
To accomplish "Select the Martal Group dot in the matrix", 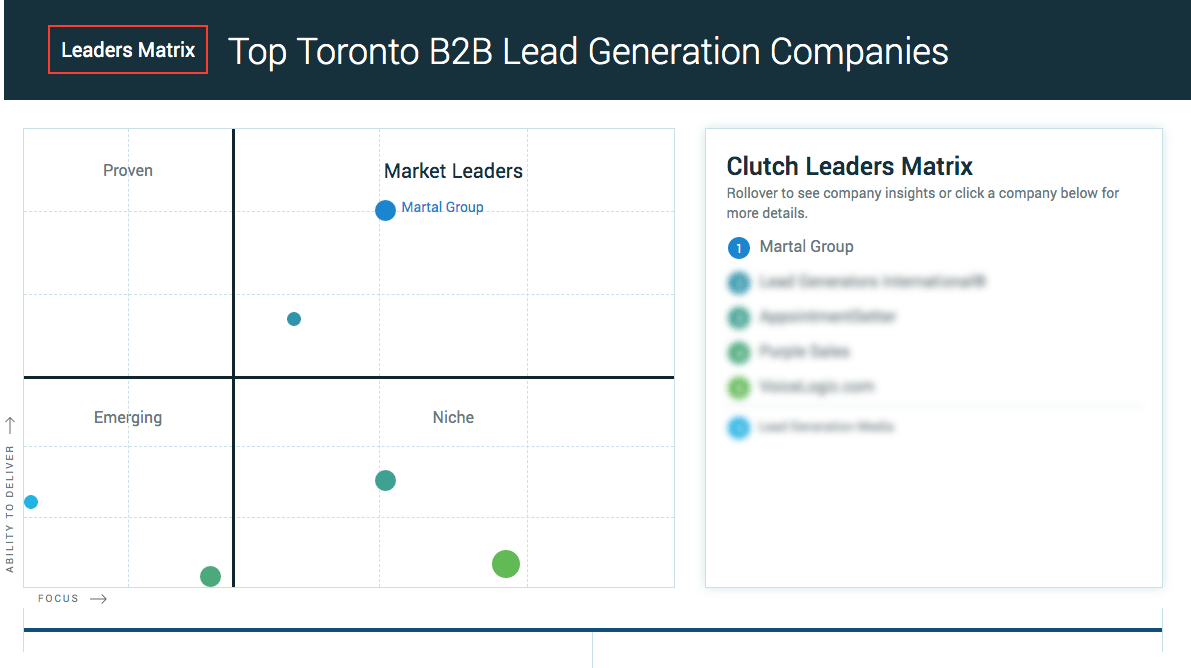I will (x=385, y=210).
